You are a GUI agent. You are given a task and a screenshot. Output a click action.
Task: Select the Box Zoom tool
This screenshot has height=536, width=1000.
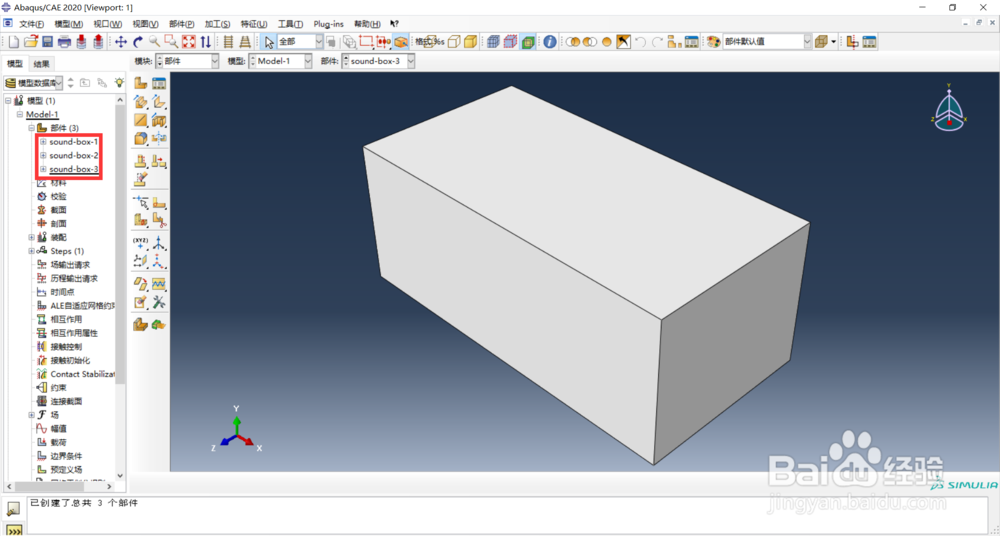click(x=172, y=42)
